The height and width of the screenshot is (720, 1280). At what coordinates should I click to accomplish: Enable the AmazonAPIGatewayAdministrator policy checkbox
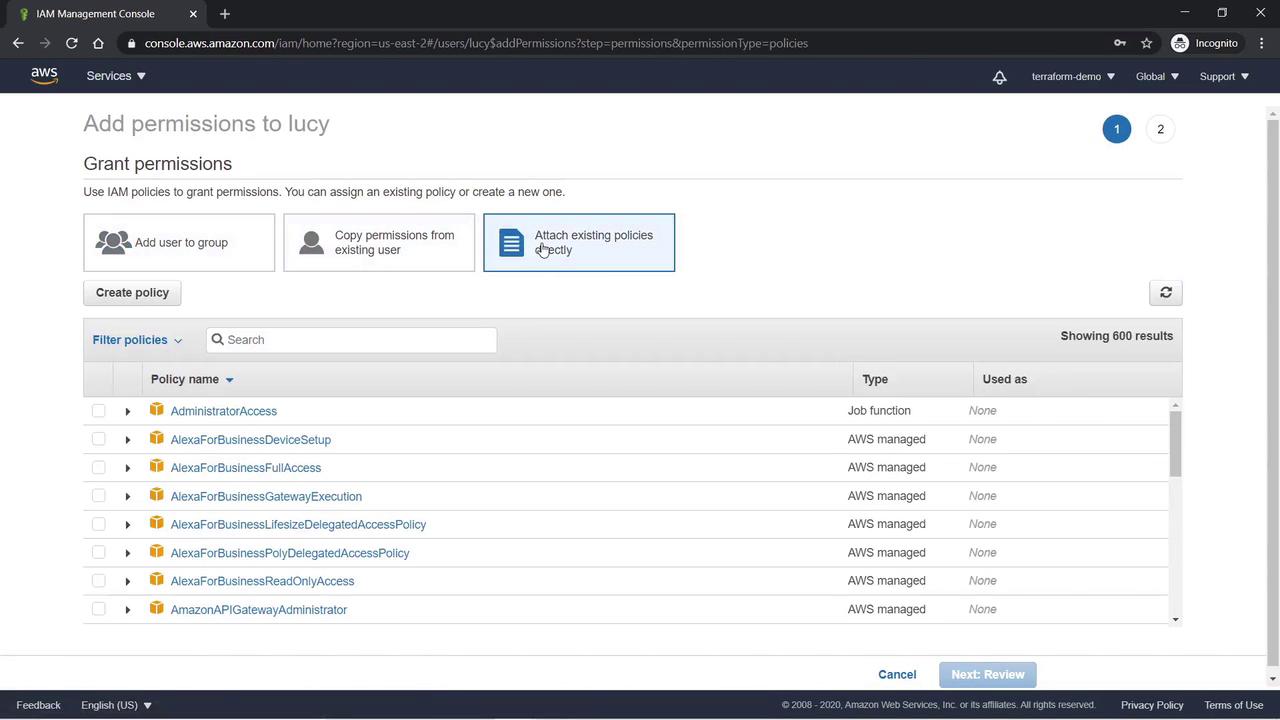coord(98,609)
